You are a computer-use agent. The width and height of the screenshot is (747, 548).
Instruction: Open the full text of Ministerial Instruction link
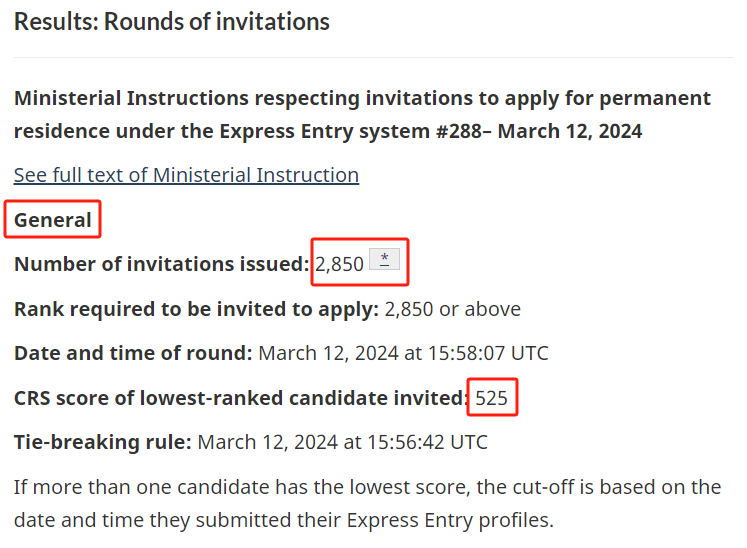click(186, 175)
